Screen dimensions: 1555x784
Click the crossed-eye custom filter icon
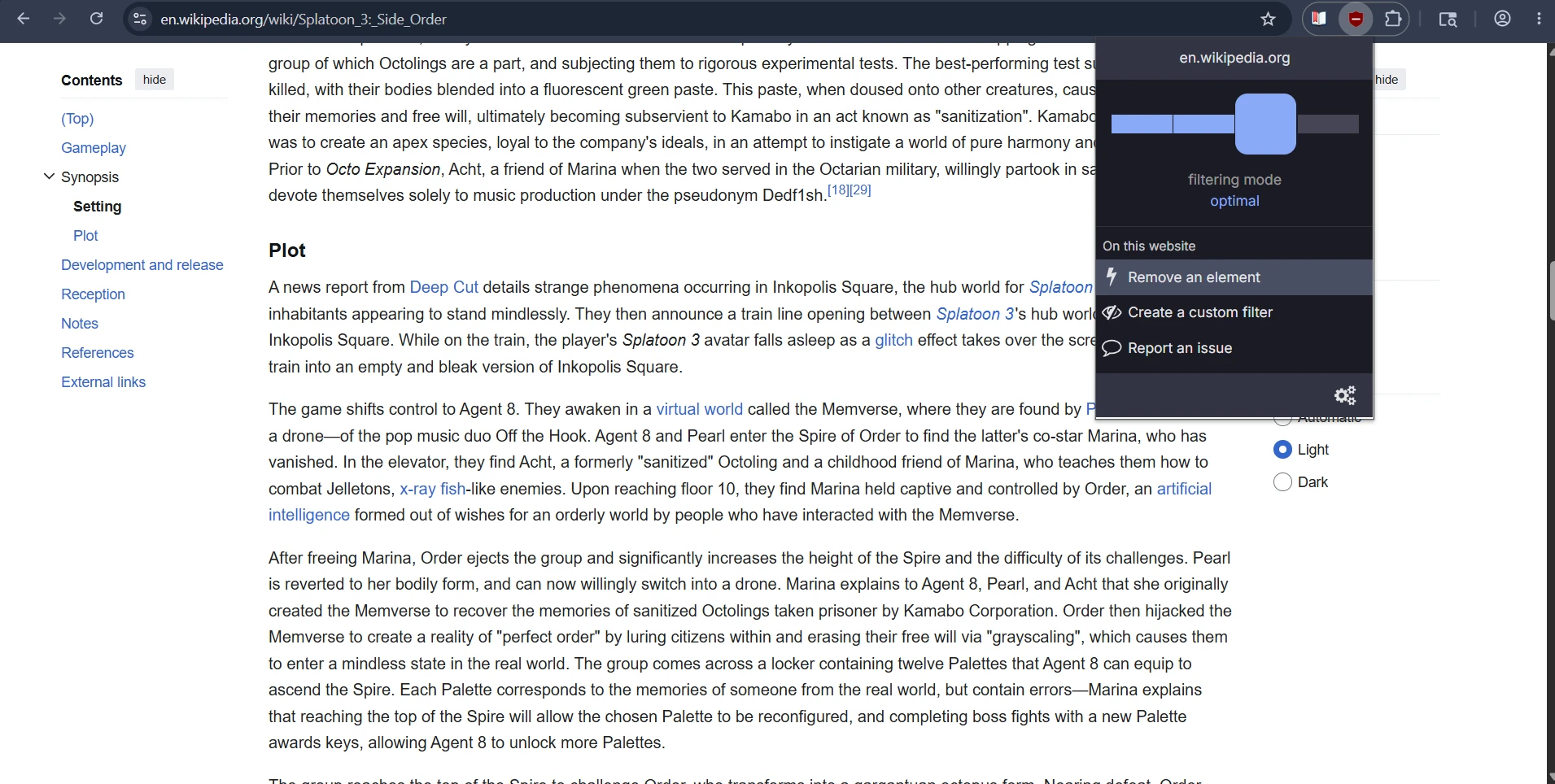coord(1112,312)
